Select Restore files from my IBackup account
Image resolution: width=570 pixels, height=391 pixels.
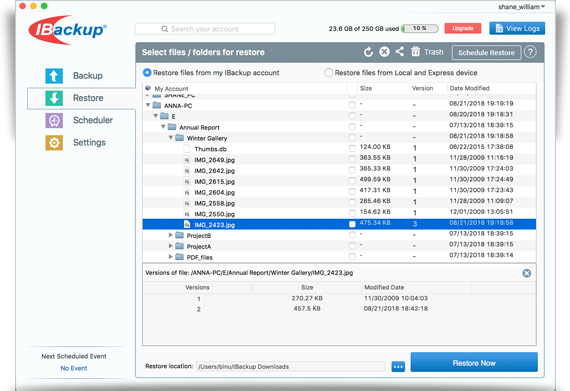pos(147,73)
